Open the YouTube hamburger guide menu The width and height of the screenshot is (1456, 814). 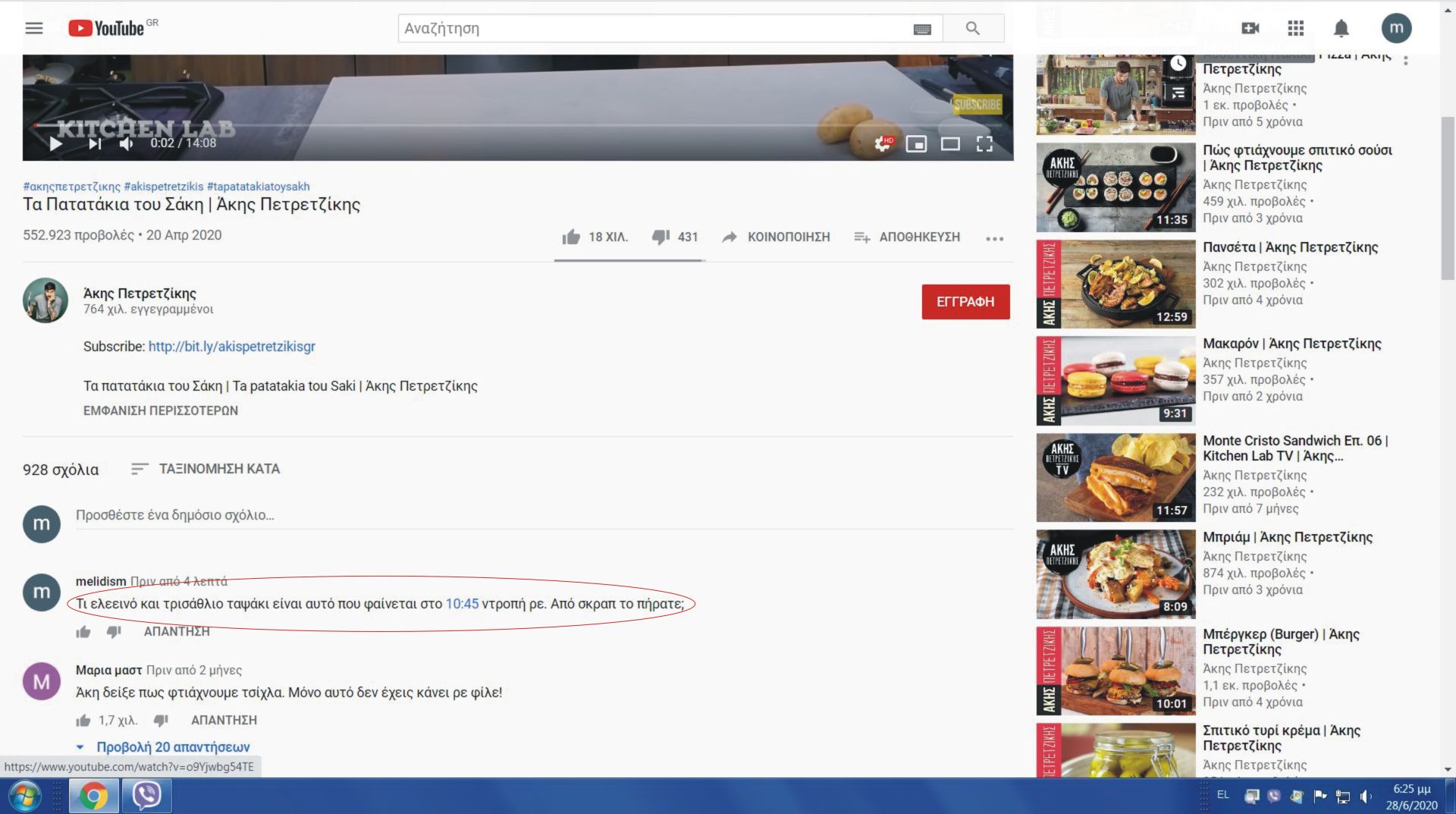click(34, 28)
